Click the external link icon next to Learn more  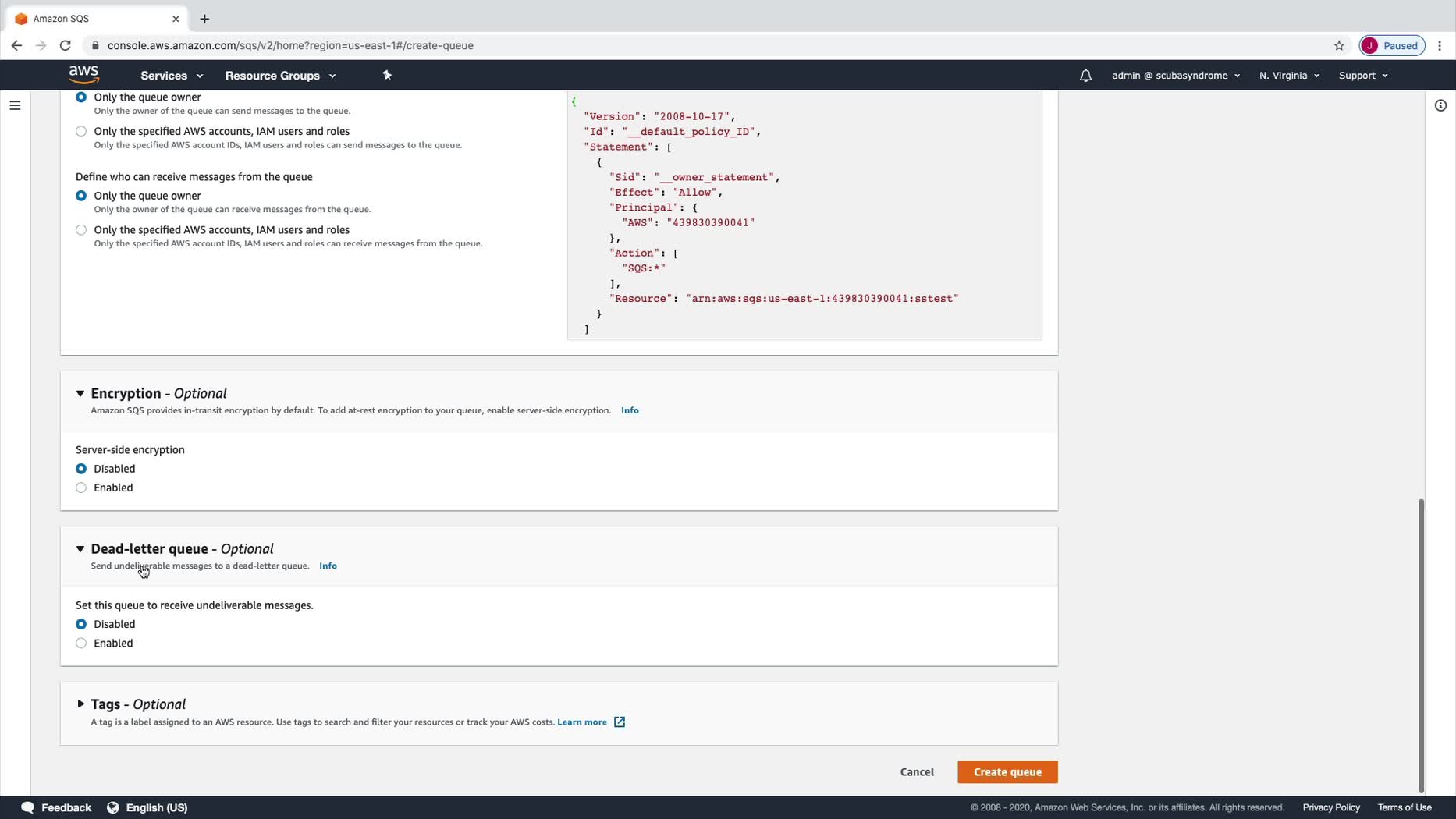pyautogui.click(x=620, y=721)
